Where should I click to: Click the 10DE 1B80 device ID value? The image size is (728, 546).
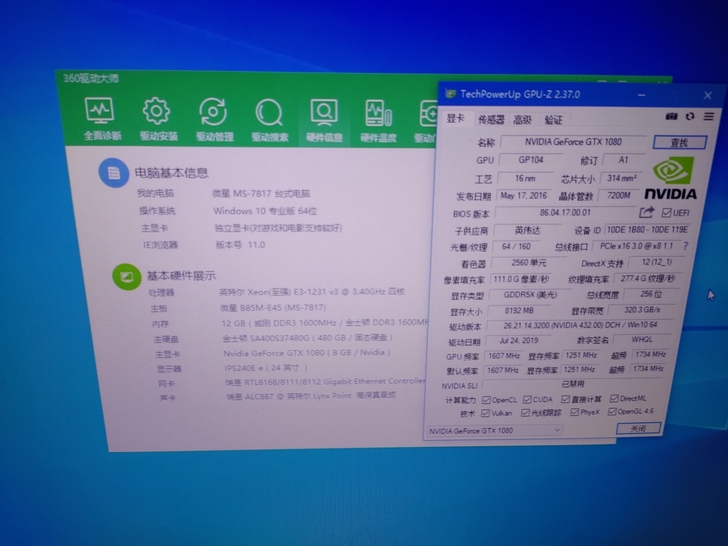(647, 230)
